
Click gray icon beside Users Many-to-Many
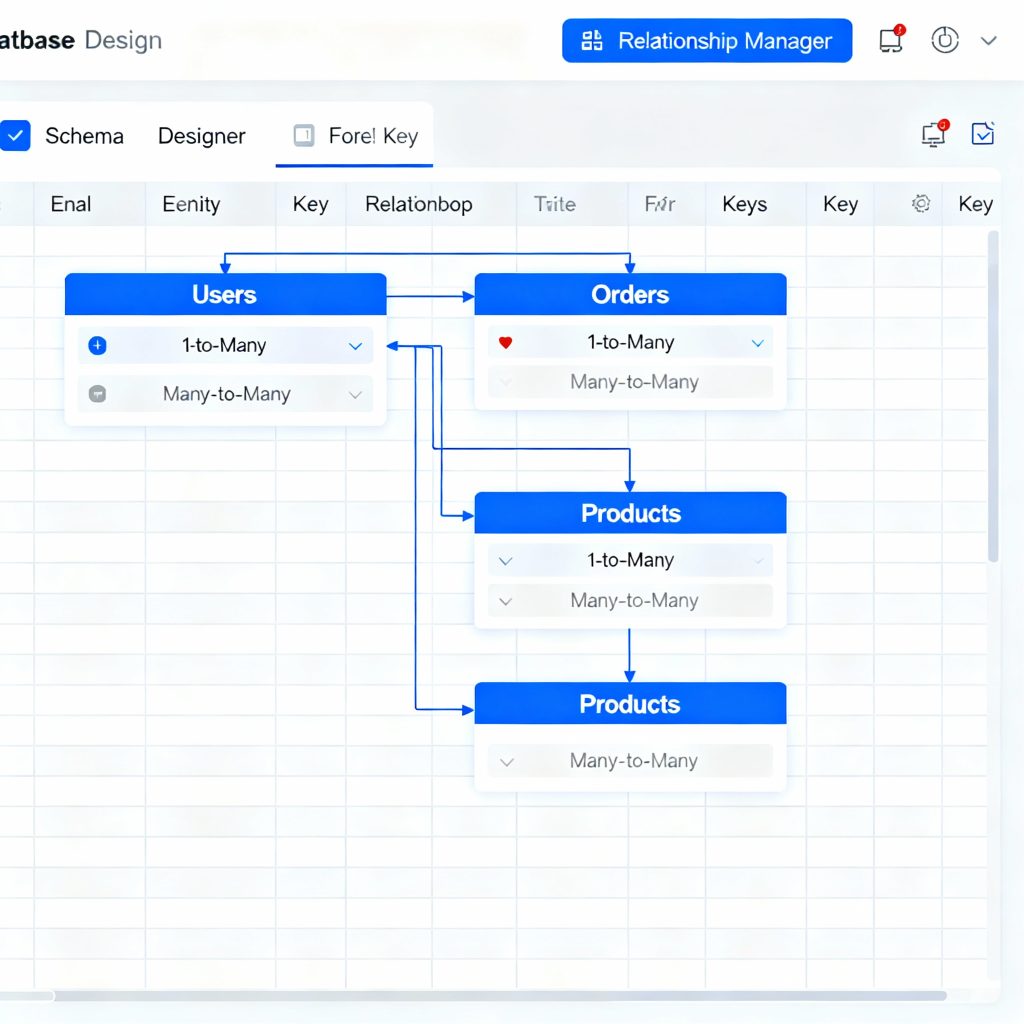coord(97,394)
